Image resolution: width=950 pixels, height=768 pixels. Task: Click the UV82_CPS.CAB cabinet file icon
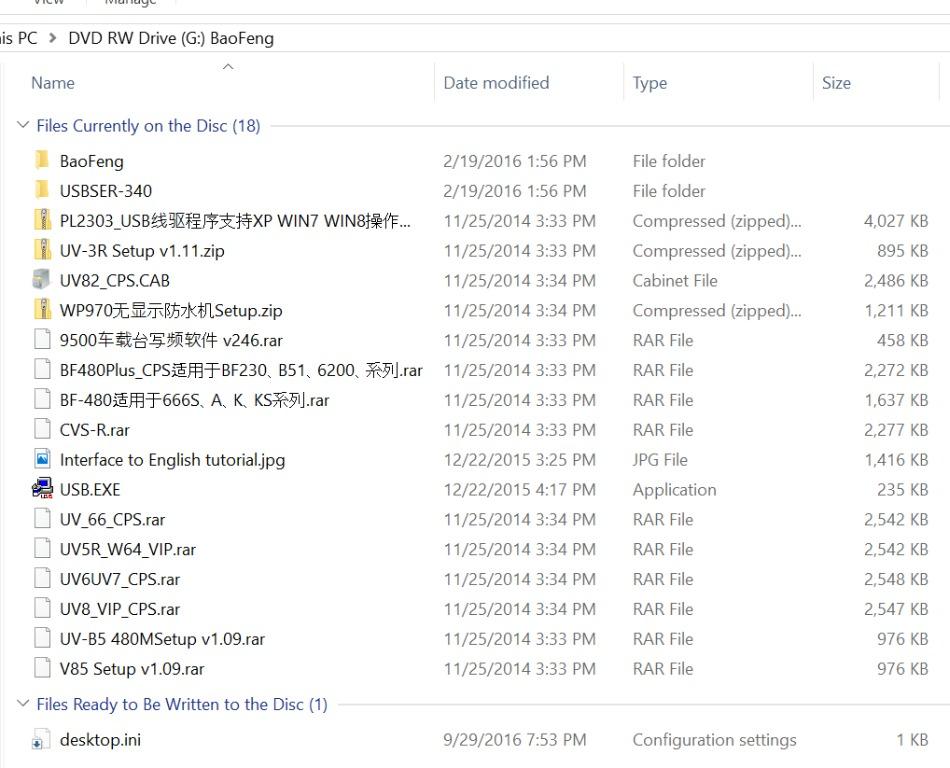[42, 281]
